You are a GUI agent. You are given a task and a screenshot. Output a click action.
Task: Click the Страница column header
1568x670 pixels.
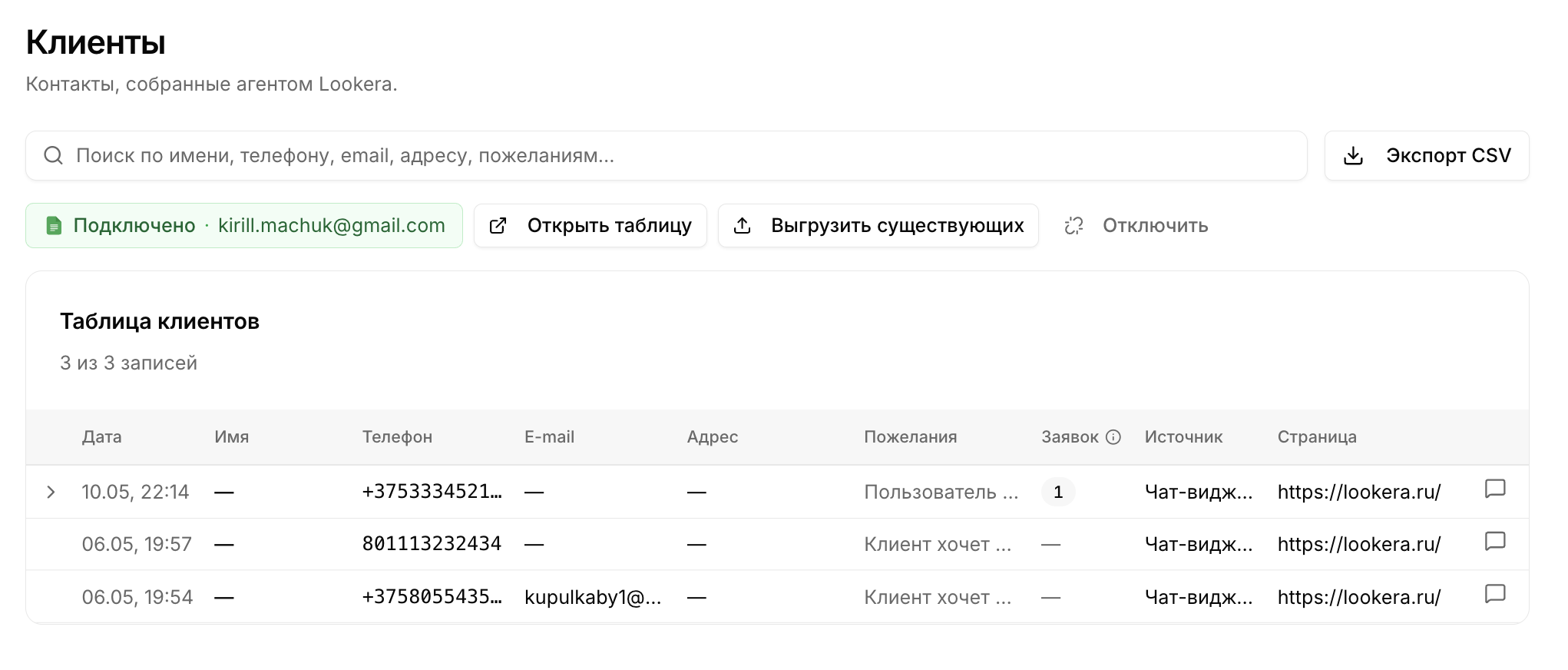click(1317, 437)
